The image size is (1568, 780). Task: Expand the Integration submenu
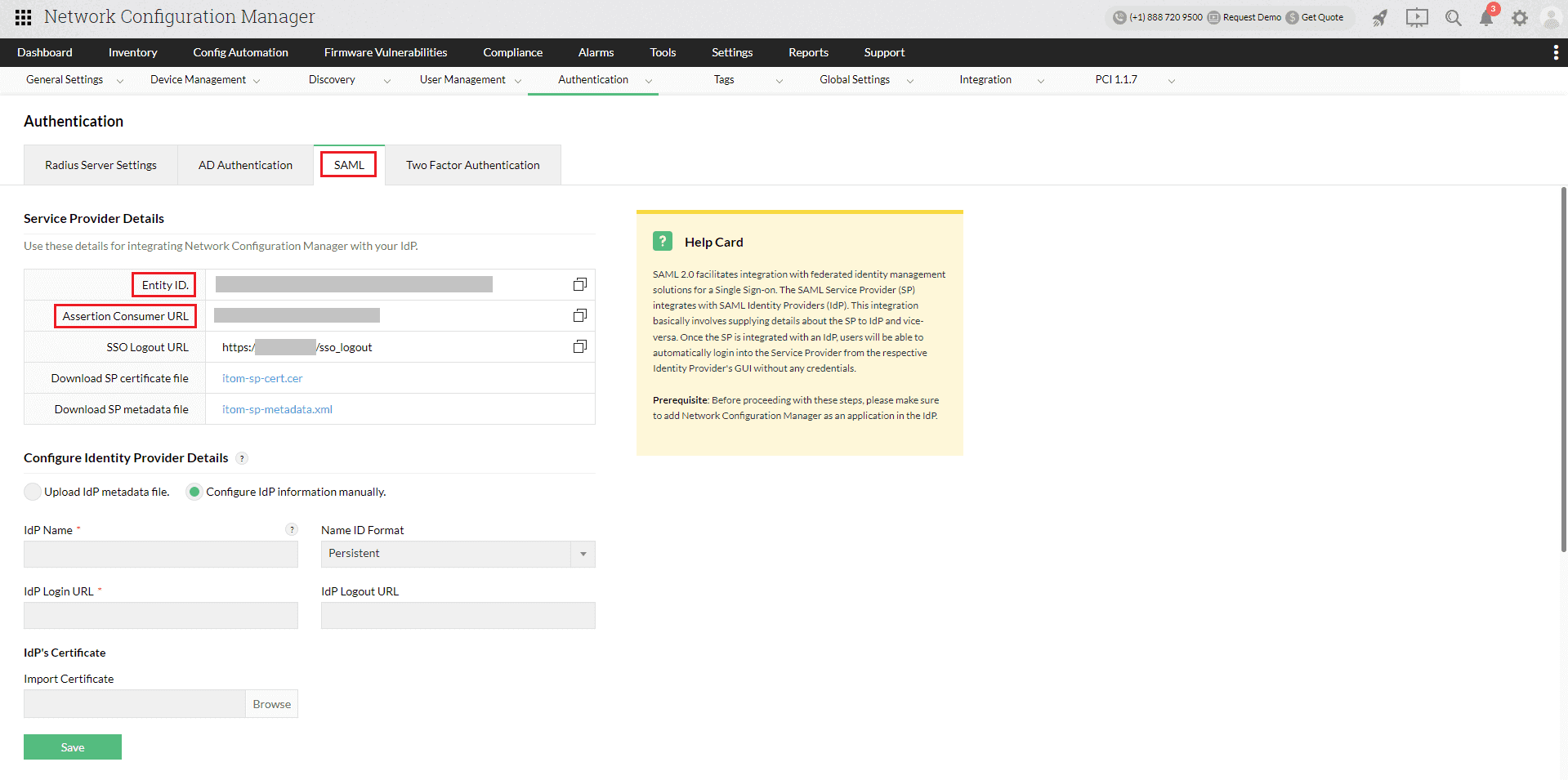pyautogui.click(x=1041, y=81)
